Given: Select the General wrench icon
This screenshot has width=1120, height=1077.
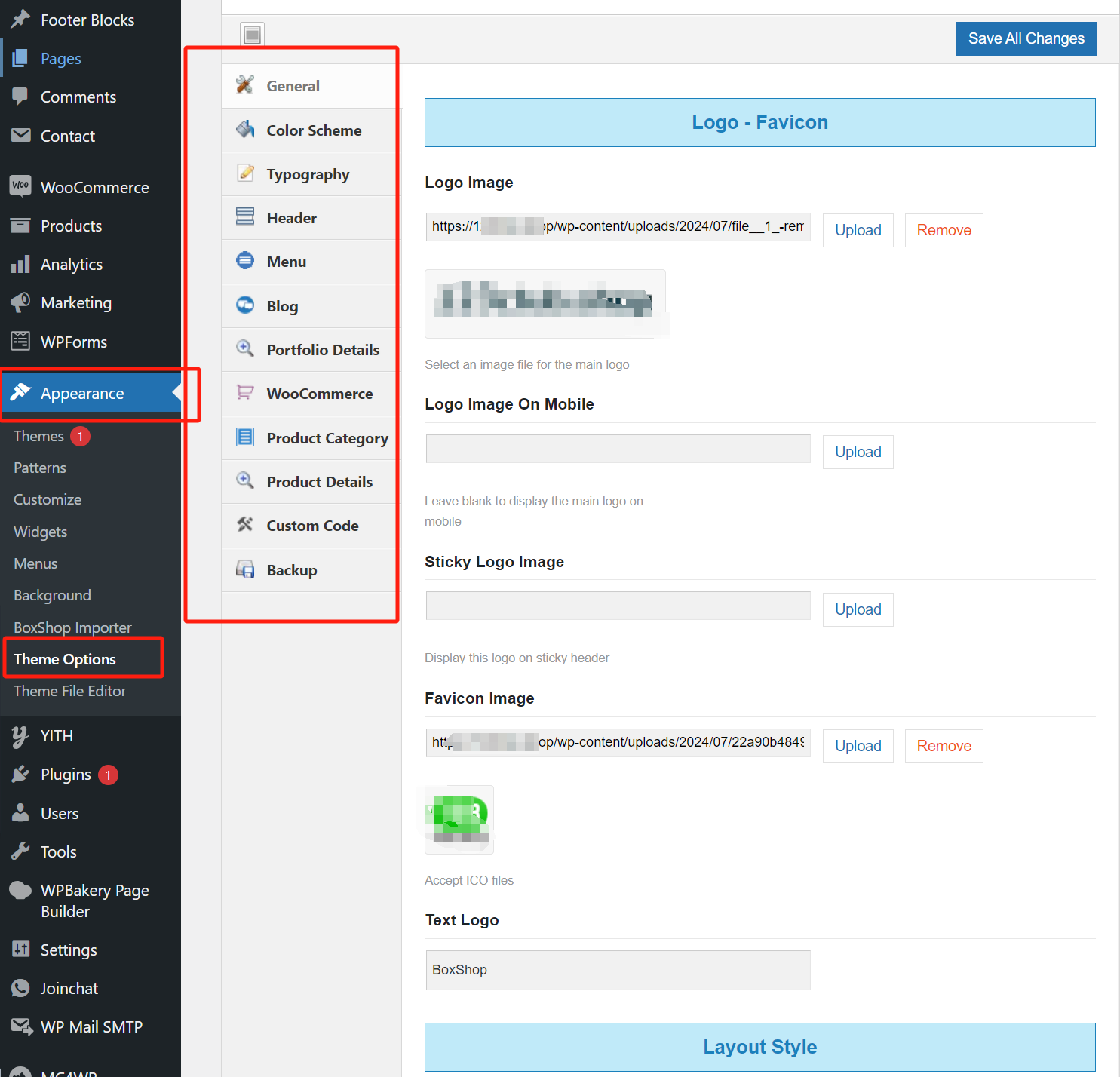Looking at the screenshot, I should 245,85.
